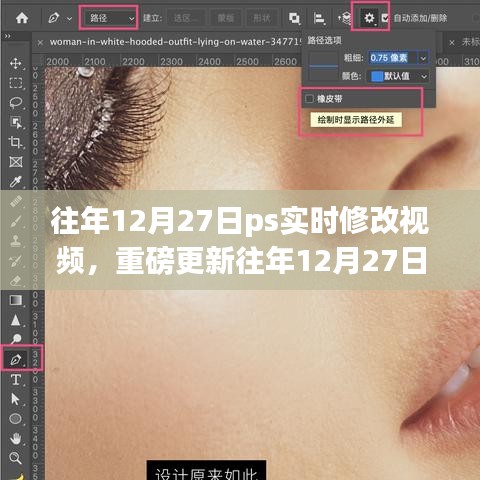
Task: Open the 路径 mode dropdown
Action: point(109,18)
